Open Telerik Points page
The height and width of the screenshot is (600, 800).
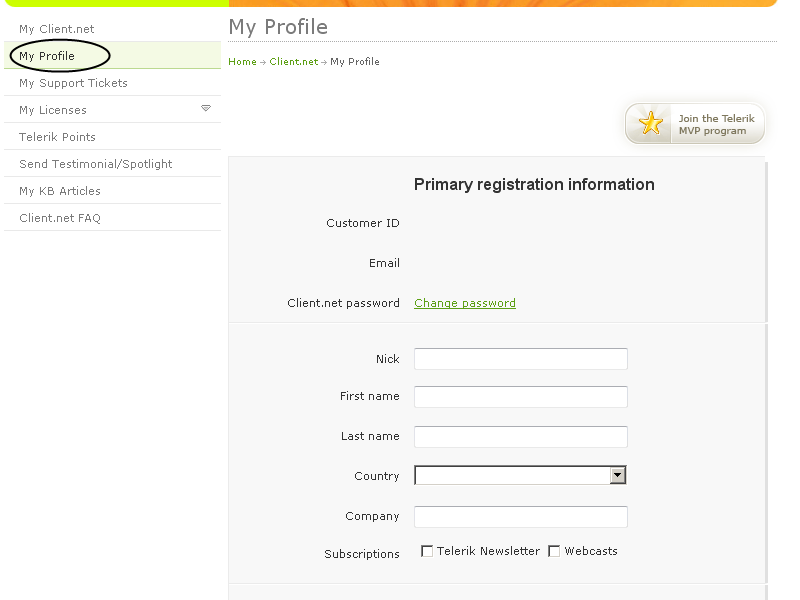click(x=57, y=137)
